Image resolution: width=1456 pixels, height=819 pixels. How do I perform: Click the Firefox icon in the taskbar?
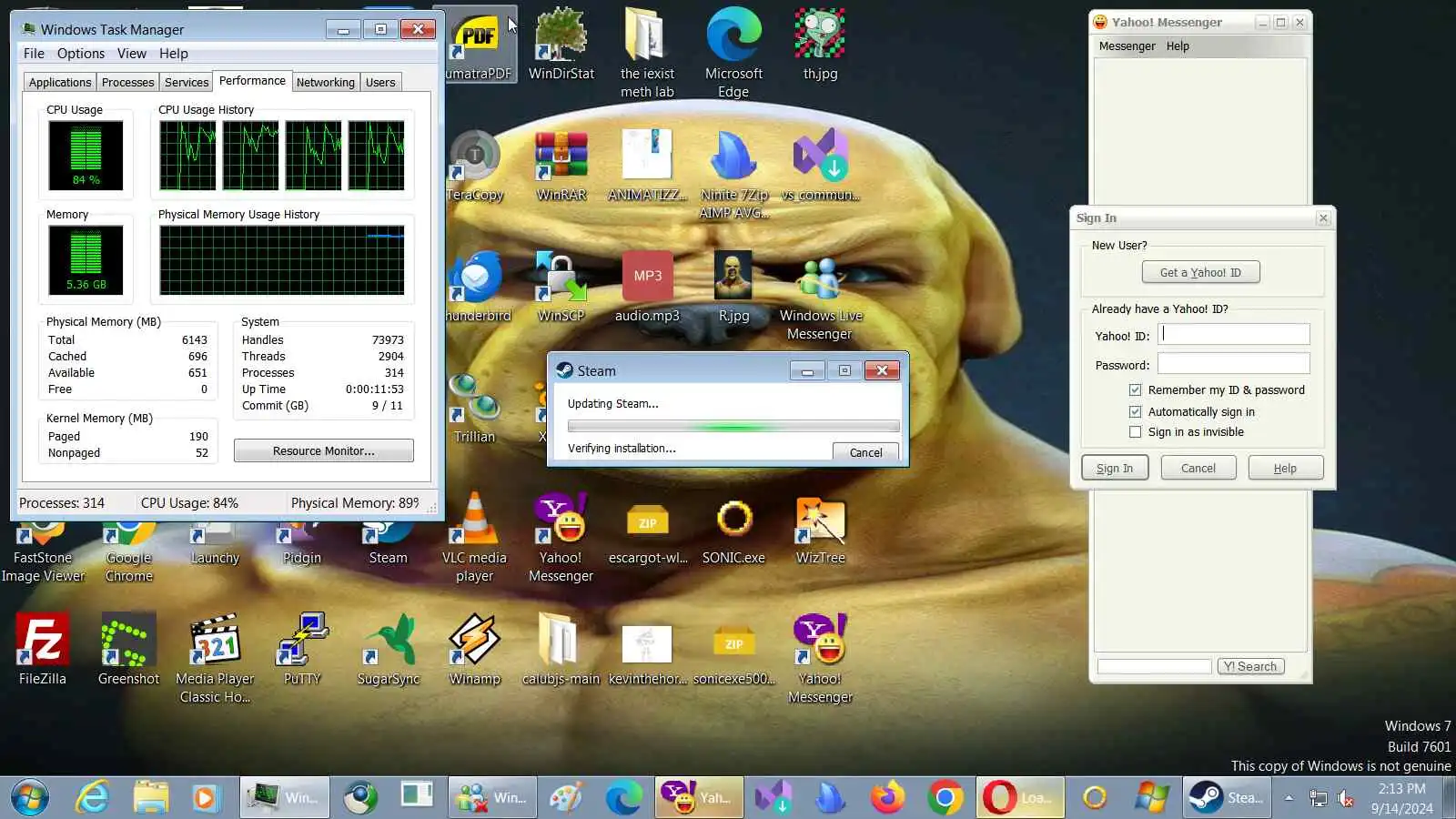coord(888,797)
